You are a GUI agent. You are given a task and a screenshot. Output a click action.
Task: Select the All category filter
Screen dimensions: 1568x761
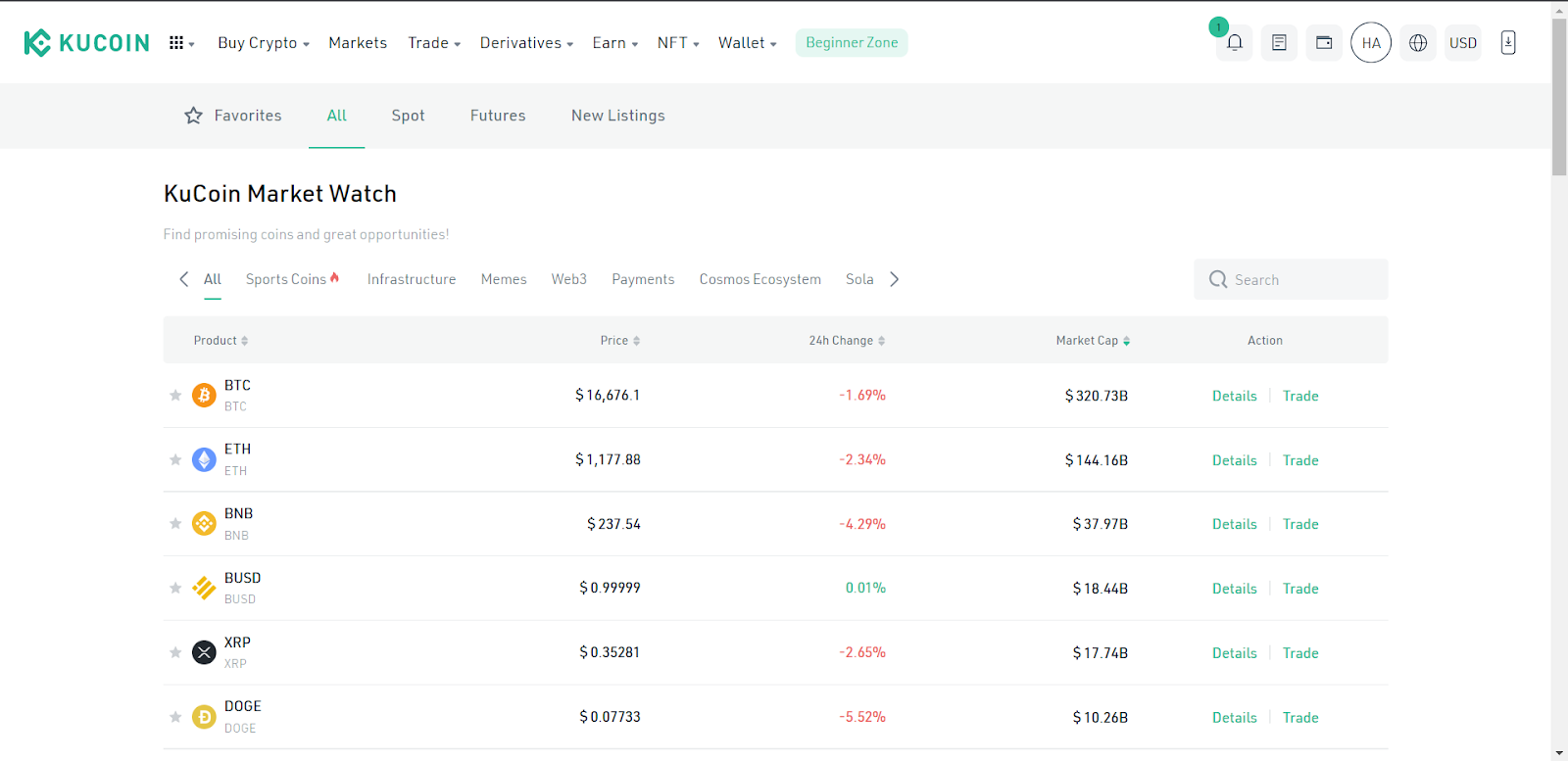pyautogui.click(x=213, y=279)
